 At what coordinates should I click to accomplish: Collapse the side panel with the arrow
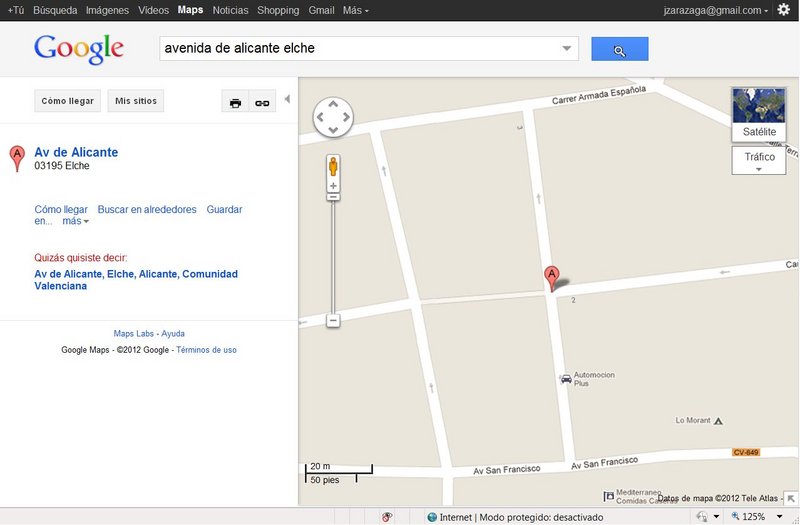pyautogui.click(x=287, y=99)
